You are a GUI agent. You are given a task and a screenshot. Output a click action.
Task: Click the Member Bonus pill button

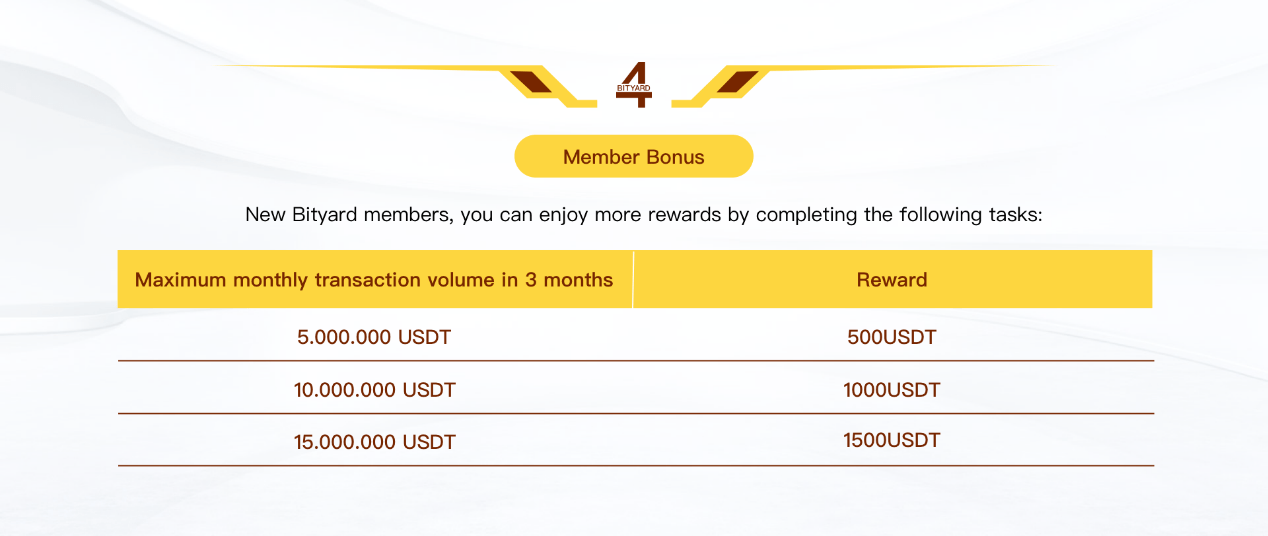(634, 156)
